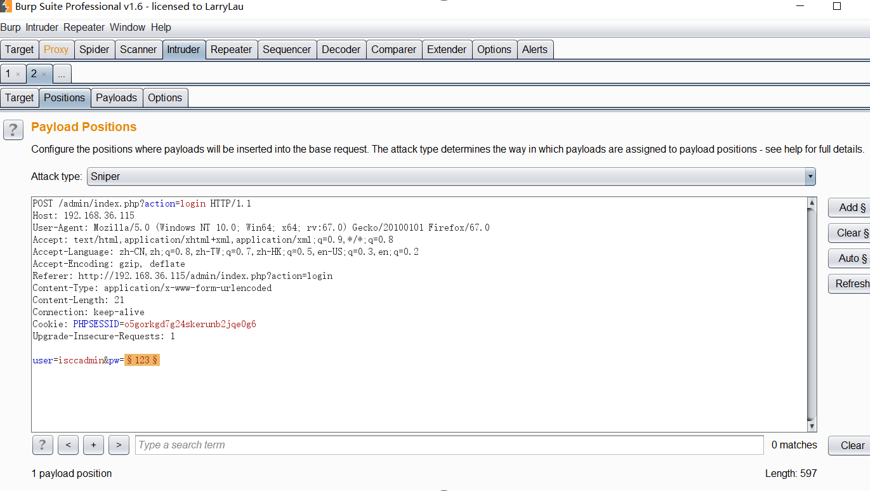Click the Accept-Encoding header line
870x491 pixels.
point(109,264)
